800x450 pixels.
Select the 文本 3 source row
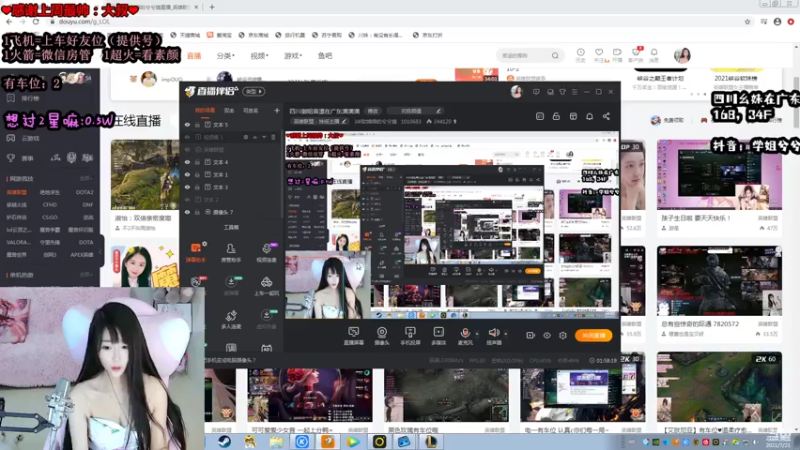[x=231, y=187]
